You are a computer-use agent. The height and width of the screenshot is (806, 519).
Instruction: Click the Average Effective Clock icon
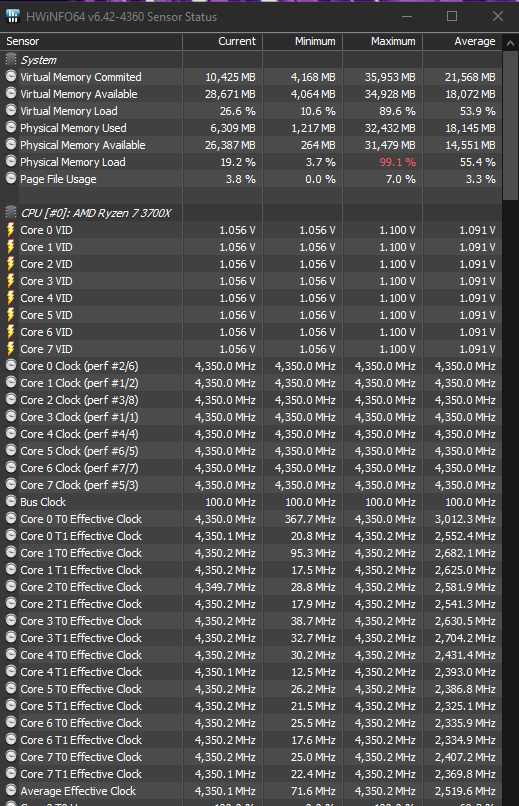point(11,790)
